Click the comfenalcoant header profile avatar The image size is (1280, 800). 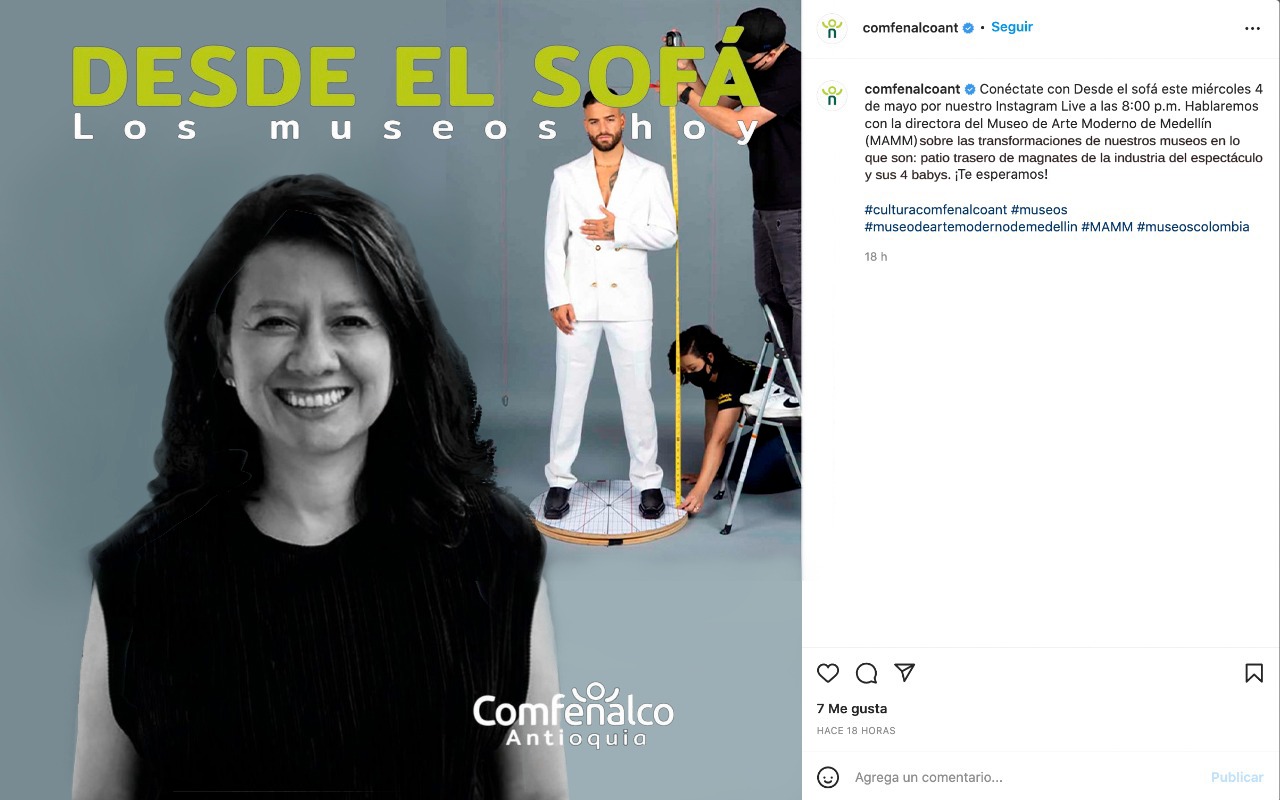point(832,29)
